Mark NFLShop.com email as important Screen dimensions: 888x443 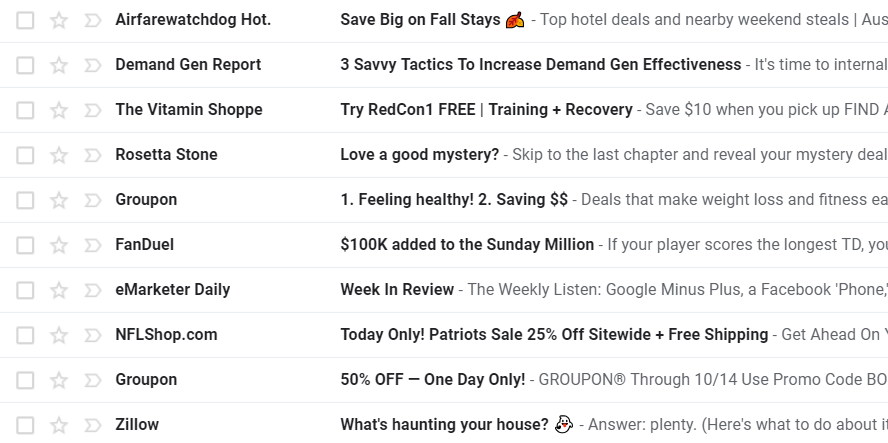pos(92,335)
